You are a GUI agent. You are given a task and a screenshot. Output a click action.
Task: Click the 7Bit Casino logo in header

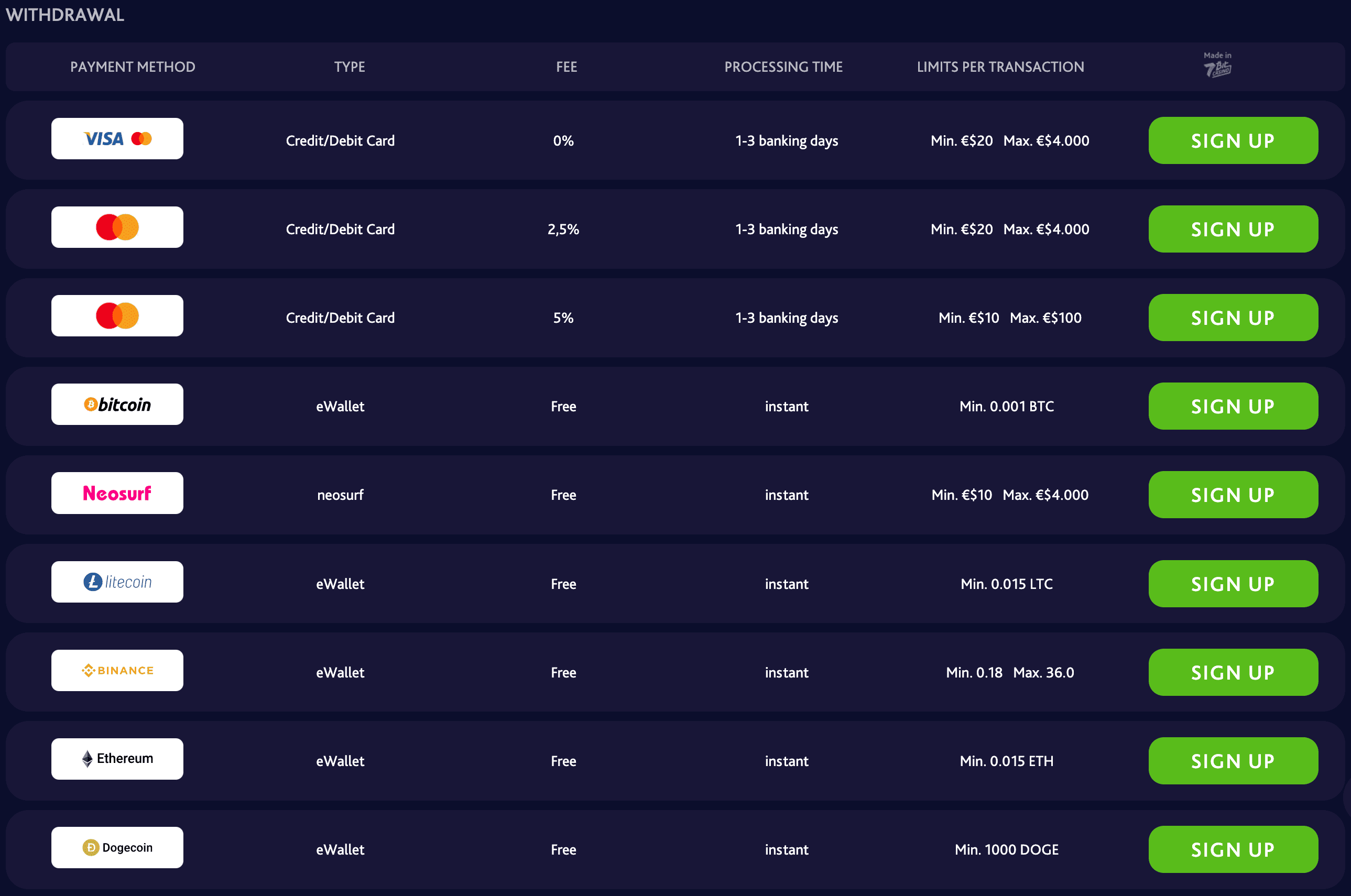pos(1217,64)
